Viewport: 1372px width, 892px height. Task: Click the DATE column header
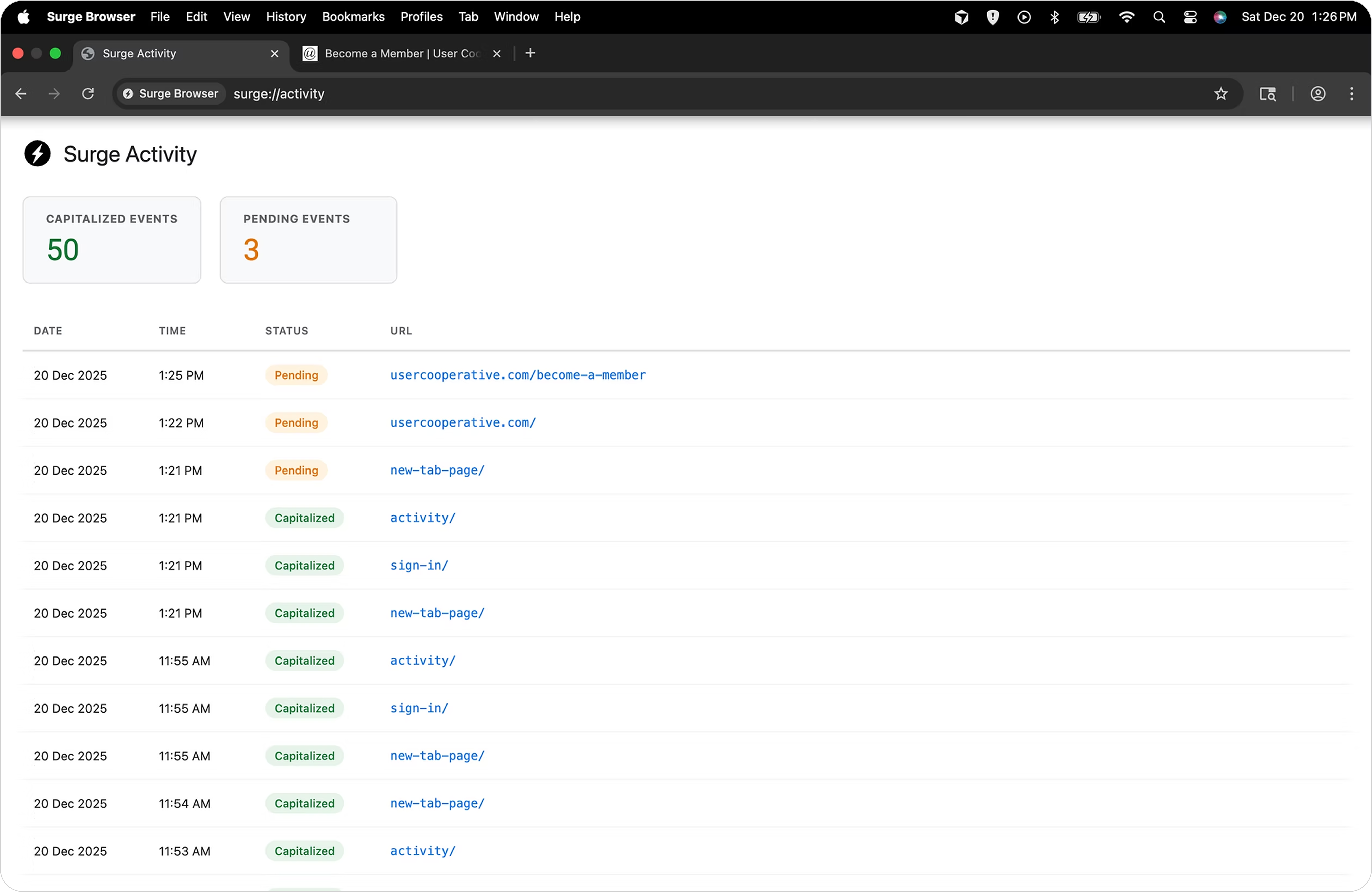pos(48,331)
